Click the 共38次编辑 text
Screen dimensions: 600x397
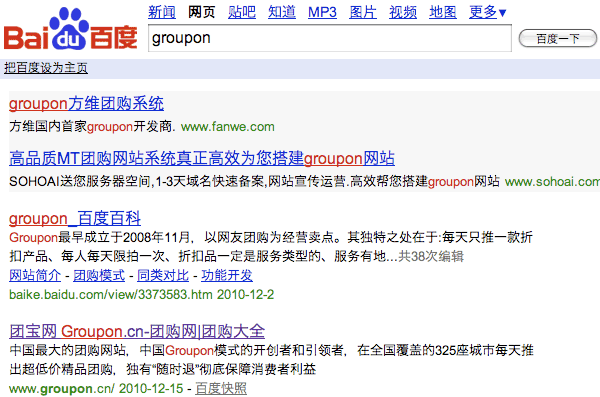click(431, 256)
